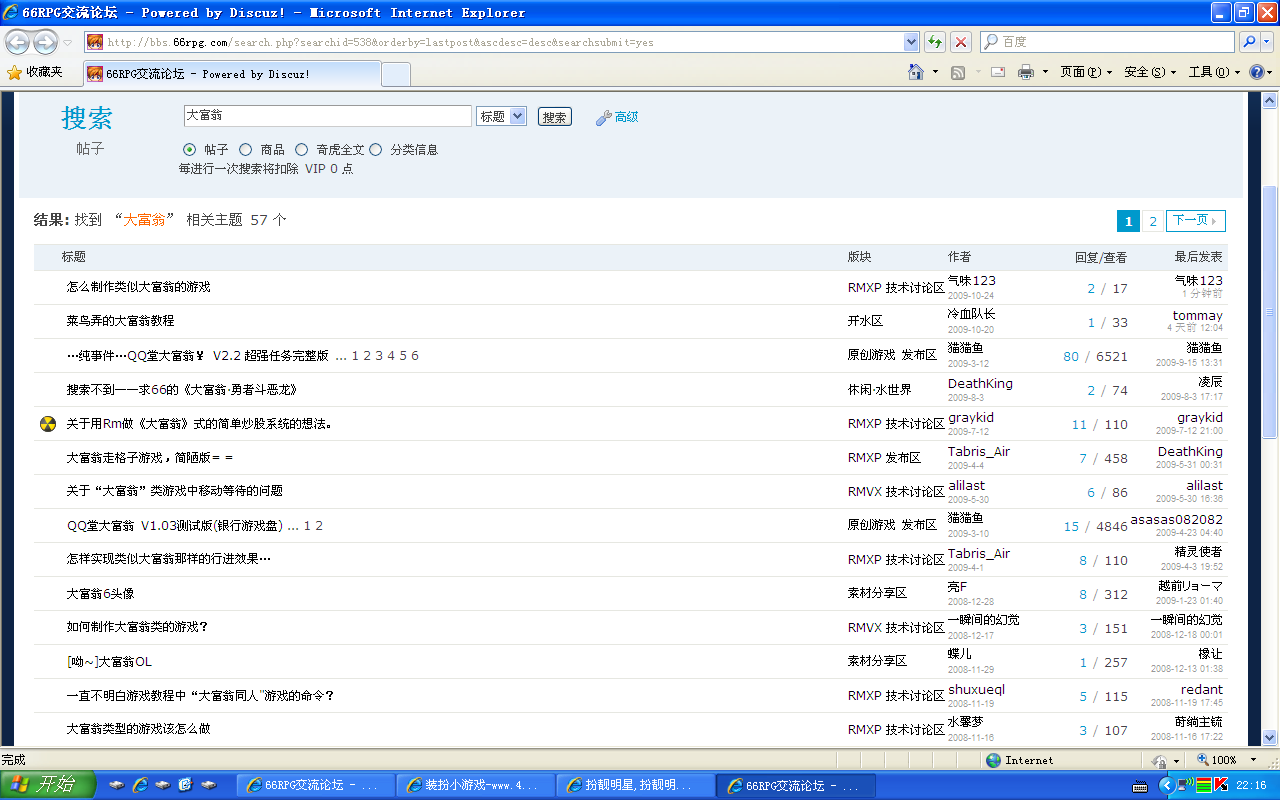Open the Help question mark icon
Image resolution: width=1280 pixels, height=800 pixels.
tap(1257, 72)
